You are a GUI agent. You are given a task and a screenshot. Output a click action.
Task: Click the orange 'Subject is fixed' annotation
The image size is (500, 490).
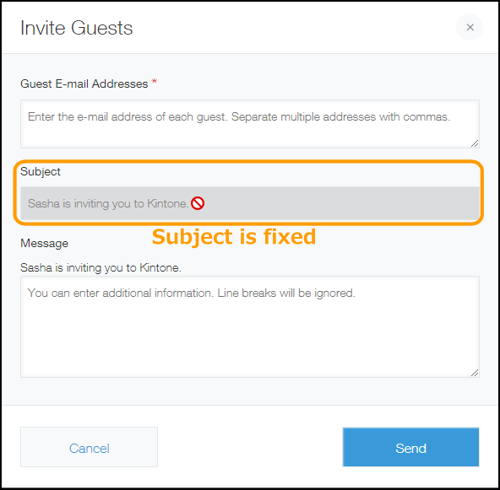pyautogui.click(x=234, y=237)
